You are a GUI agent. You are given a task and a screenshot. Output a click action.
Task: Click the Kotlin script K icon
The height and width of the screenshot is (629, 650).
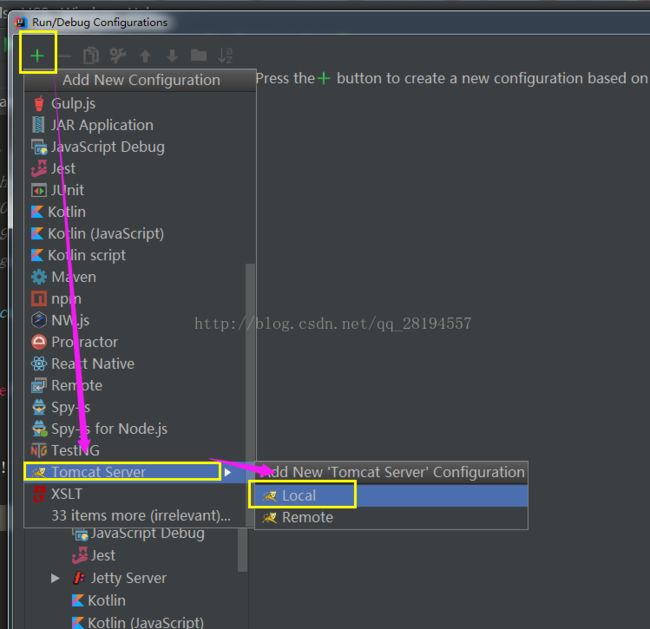[37, 255]
